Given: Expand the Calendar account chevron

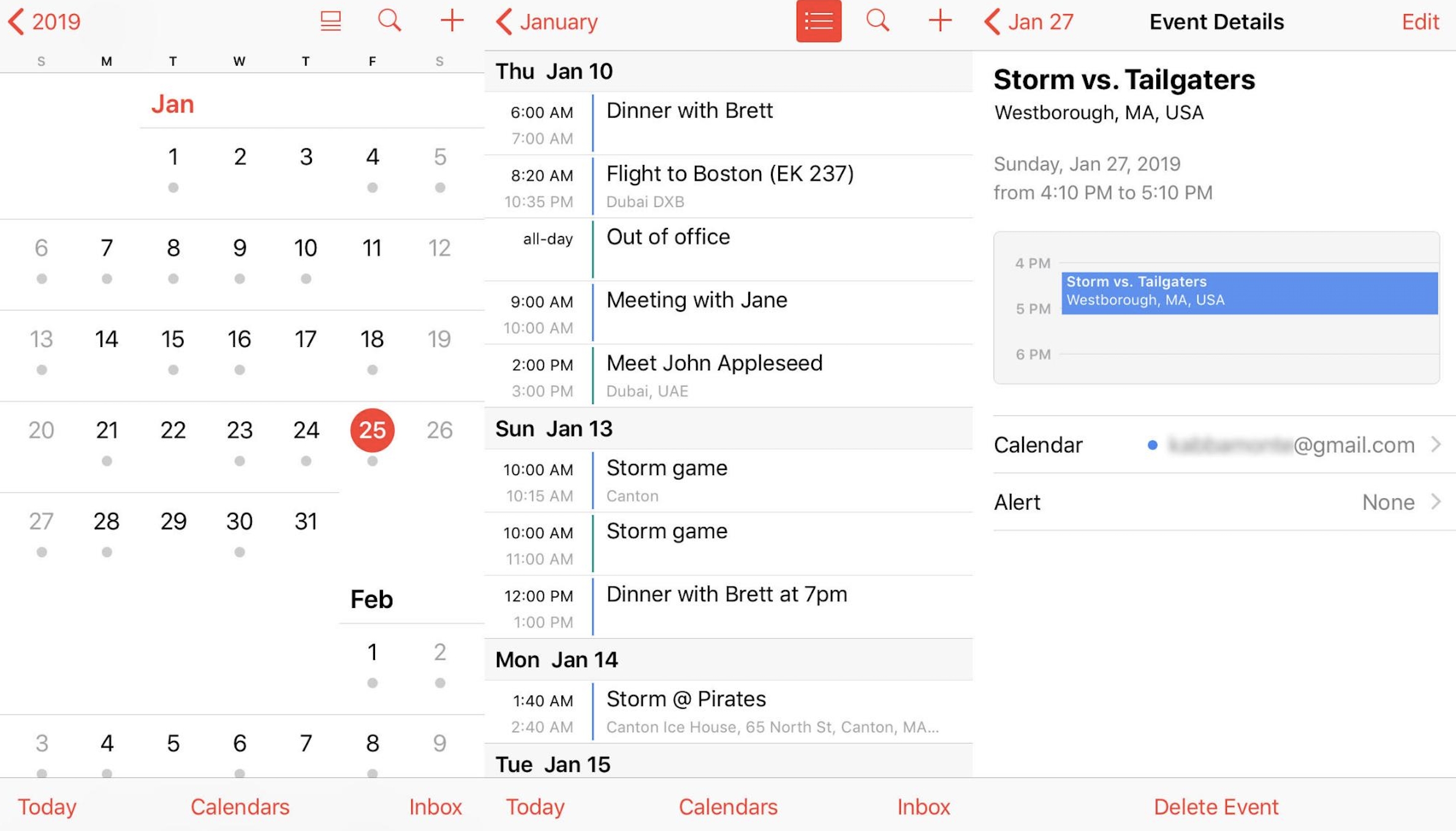Looking at the screenshot, I should pyautogui.click(x=1437, y=445).
